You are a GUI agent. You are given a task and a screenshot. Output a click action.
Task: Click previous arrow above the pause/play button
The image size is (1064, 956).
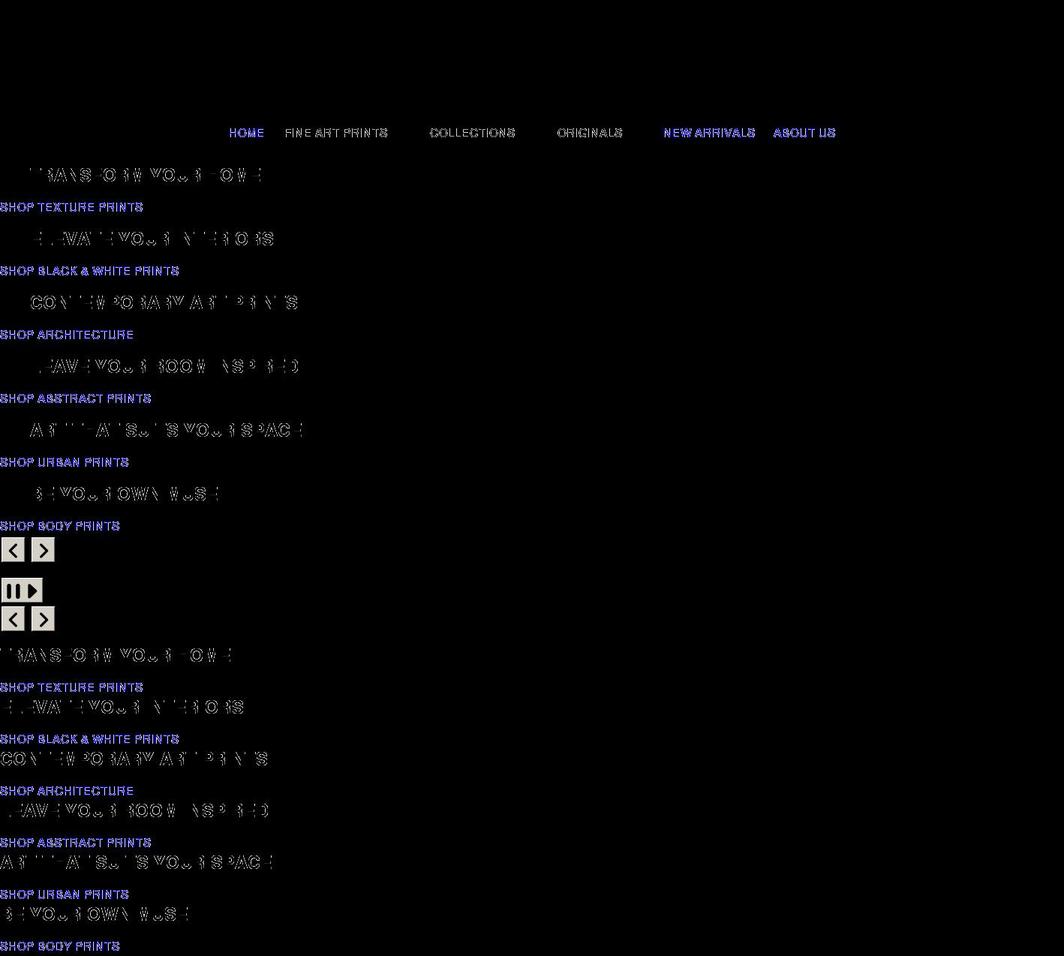tap(13, 550)
